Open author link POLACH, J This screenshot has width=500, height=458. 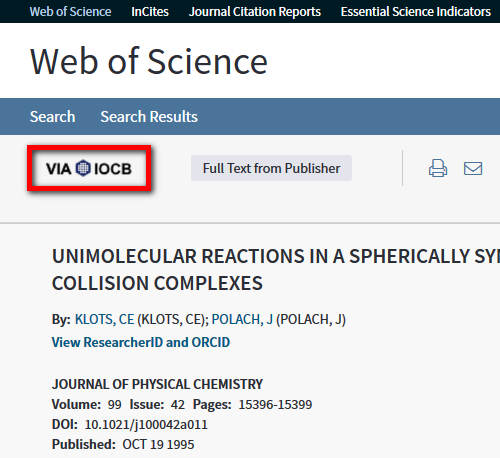[x=242, y=319]
